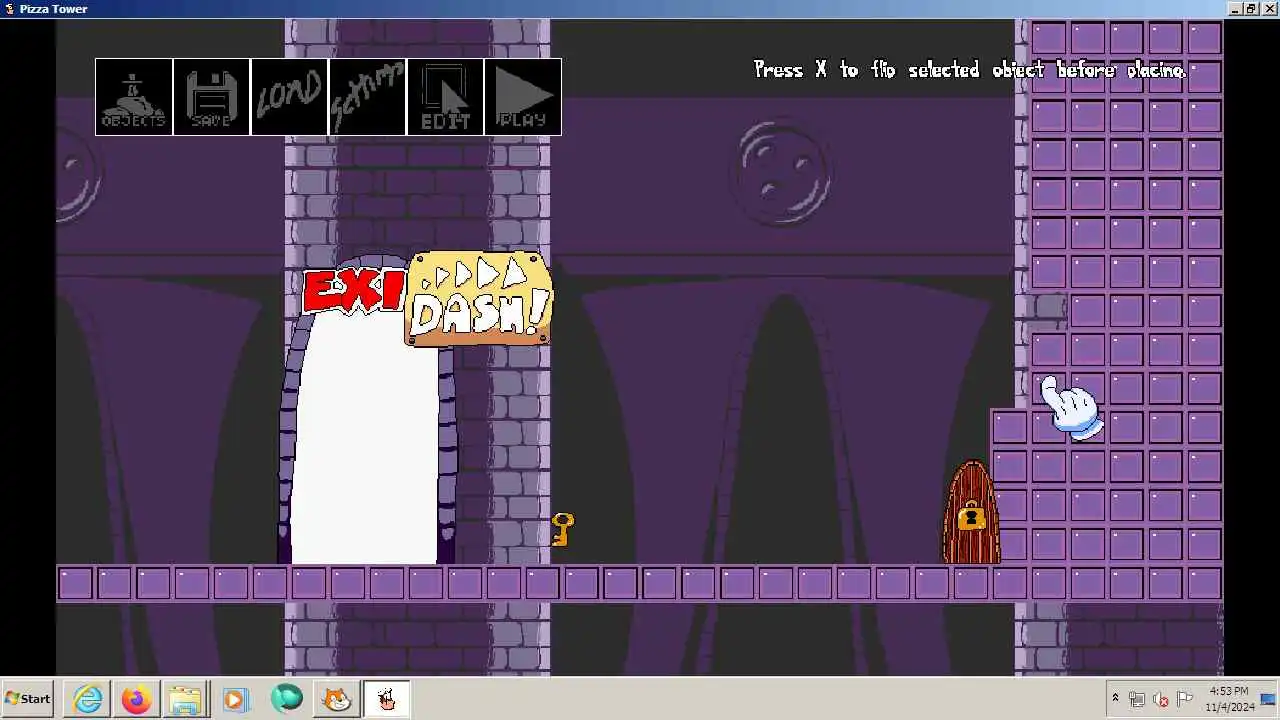Click the SAVE floppy disk icon

[211, 97]
